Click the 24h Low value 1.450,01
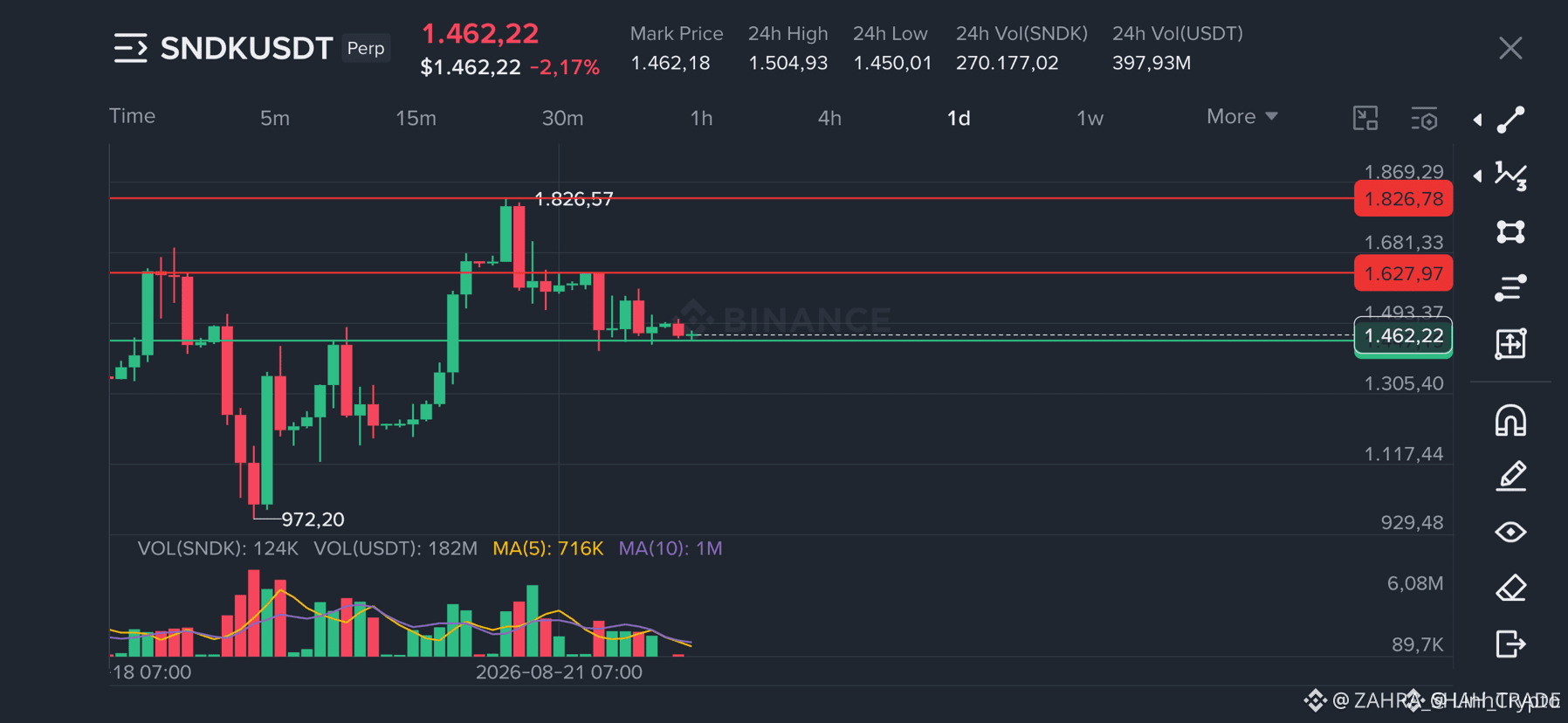 (892, 63)
